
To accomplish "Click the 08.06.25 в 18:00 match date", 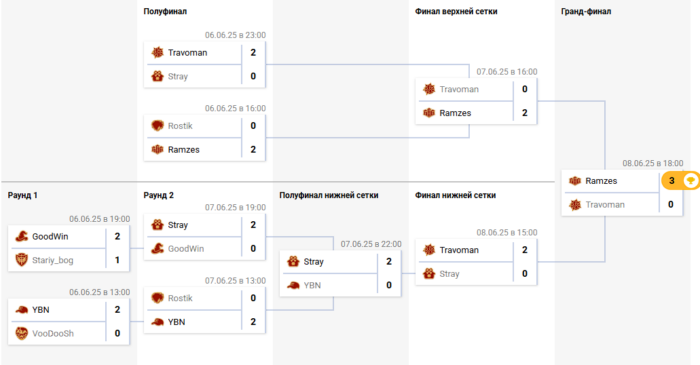I will [653, 163].
